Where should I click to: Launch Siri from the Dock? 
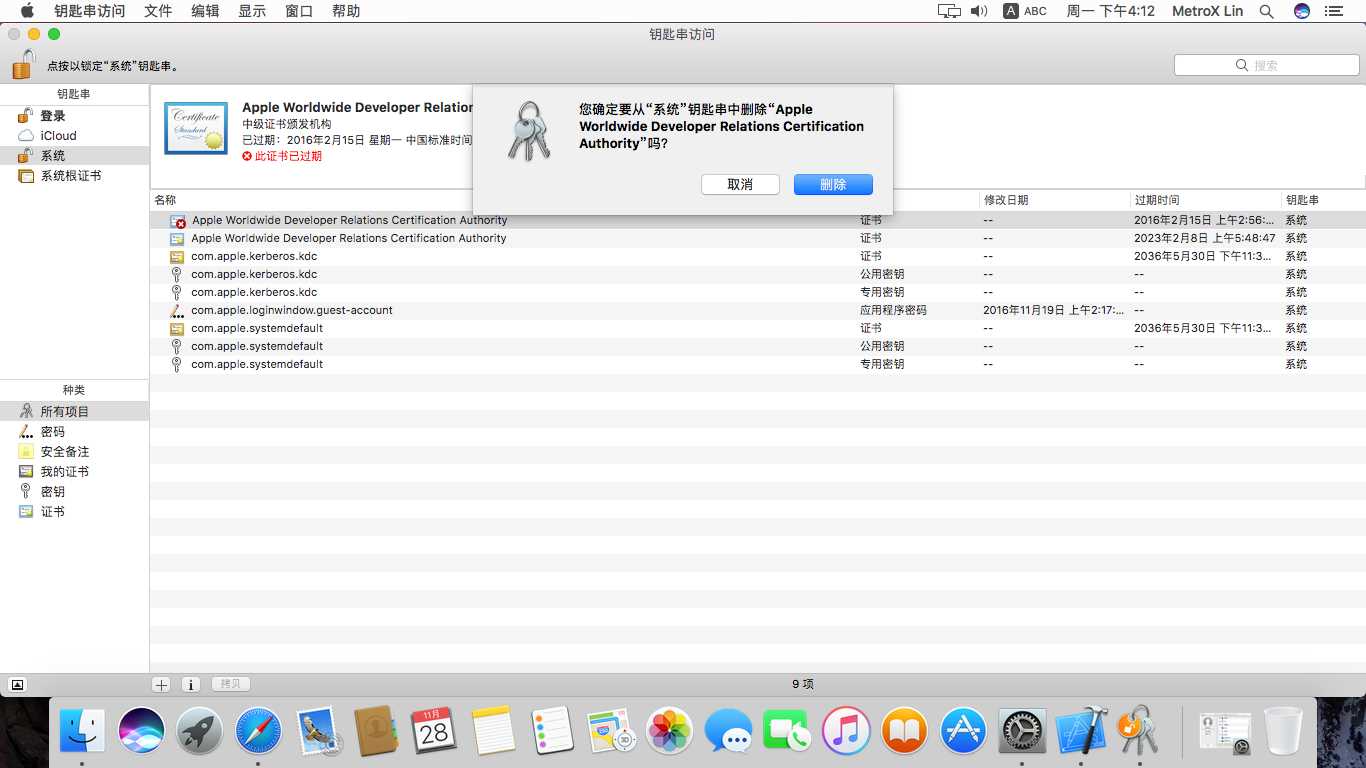(141, 731)
